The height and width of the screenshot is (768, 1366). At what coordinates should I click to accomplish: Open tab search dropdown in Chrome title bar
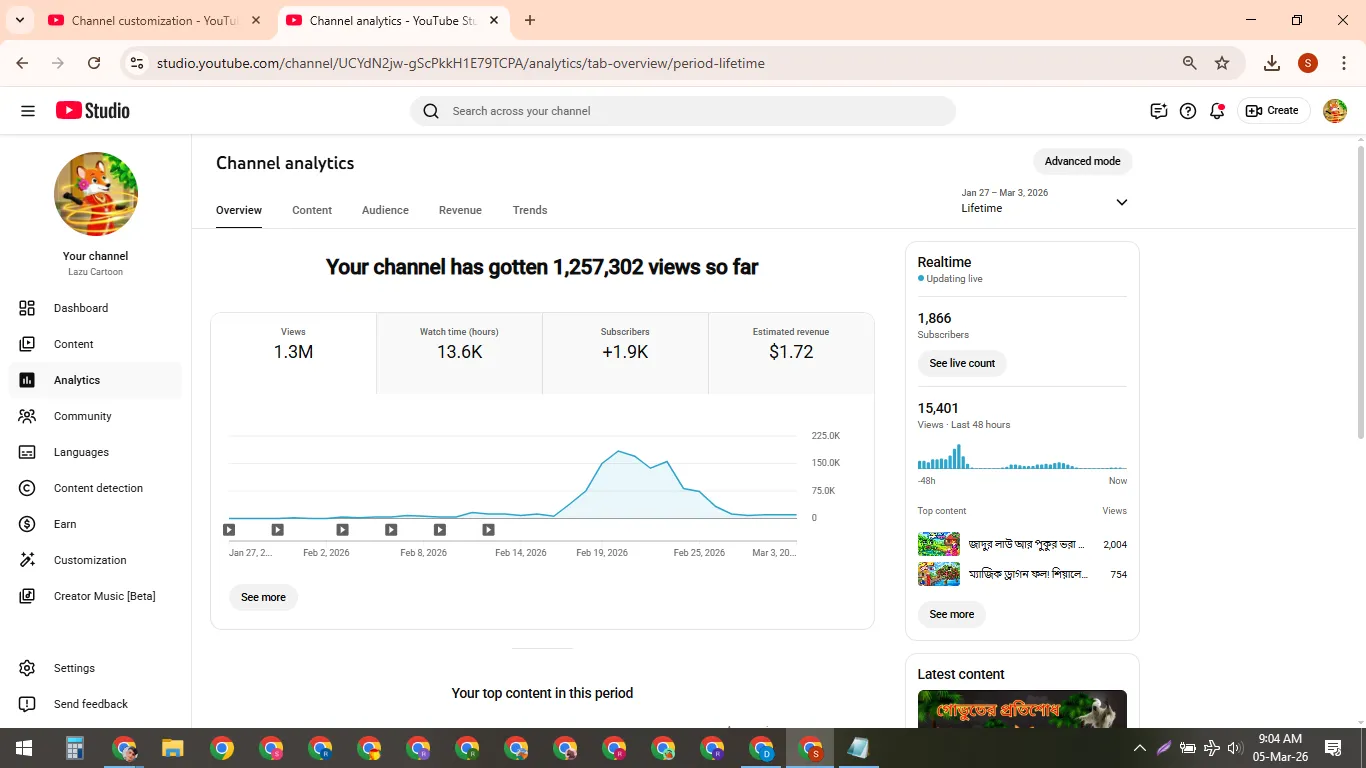(20, 20)
